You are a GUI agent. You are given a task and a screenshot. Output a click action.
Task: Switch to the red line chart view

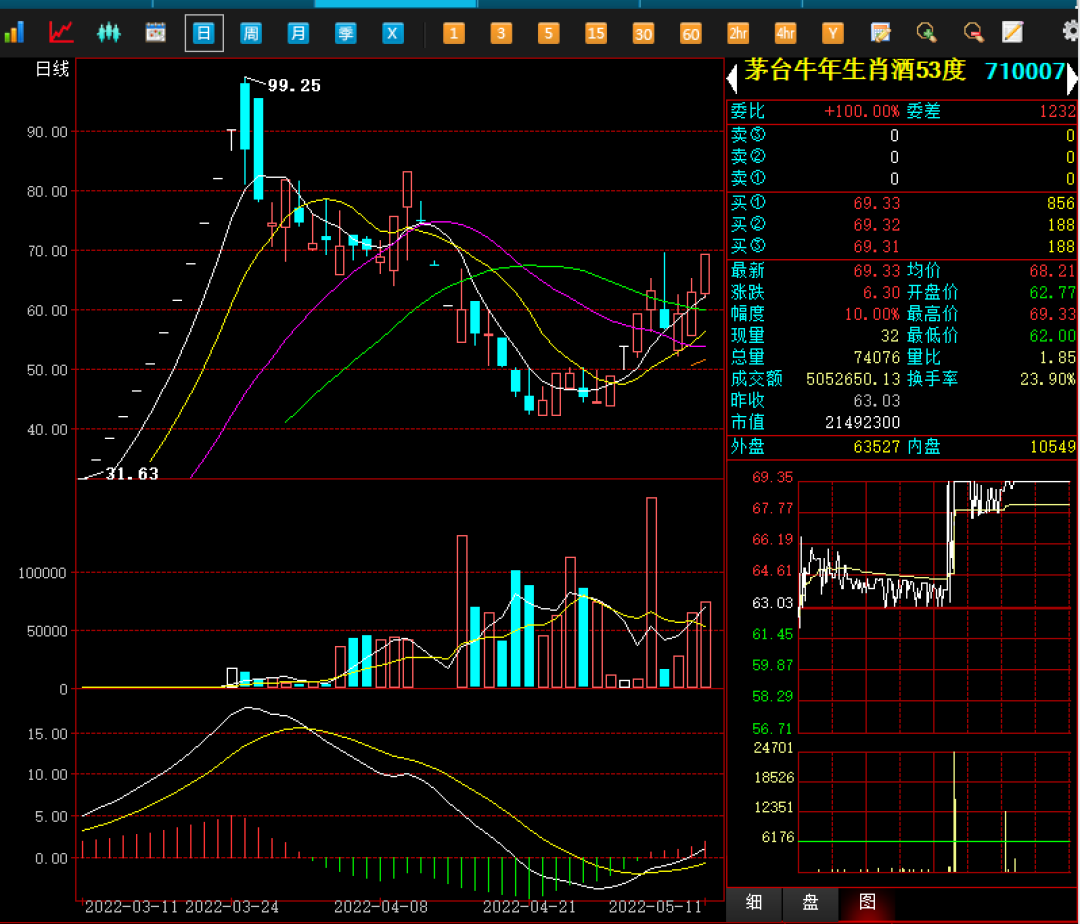click(61, 32)
